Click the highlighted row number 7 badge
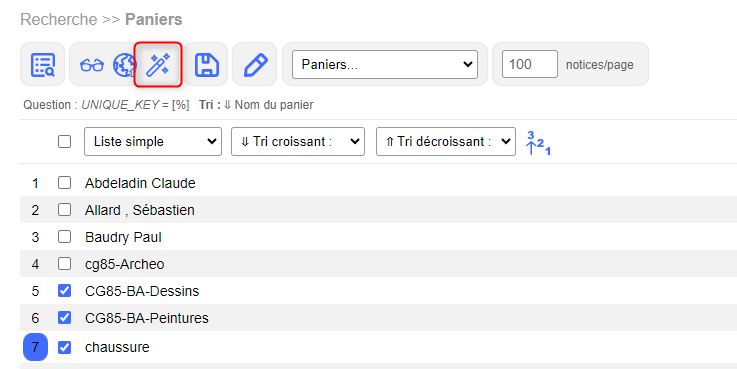737x369 pixels. [x=35, y=347]
